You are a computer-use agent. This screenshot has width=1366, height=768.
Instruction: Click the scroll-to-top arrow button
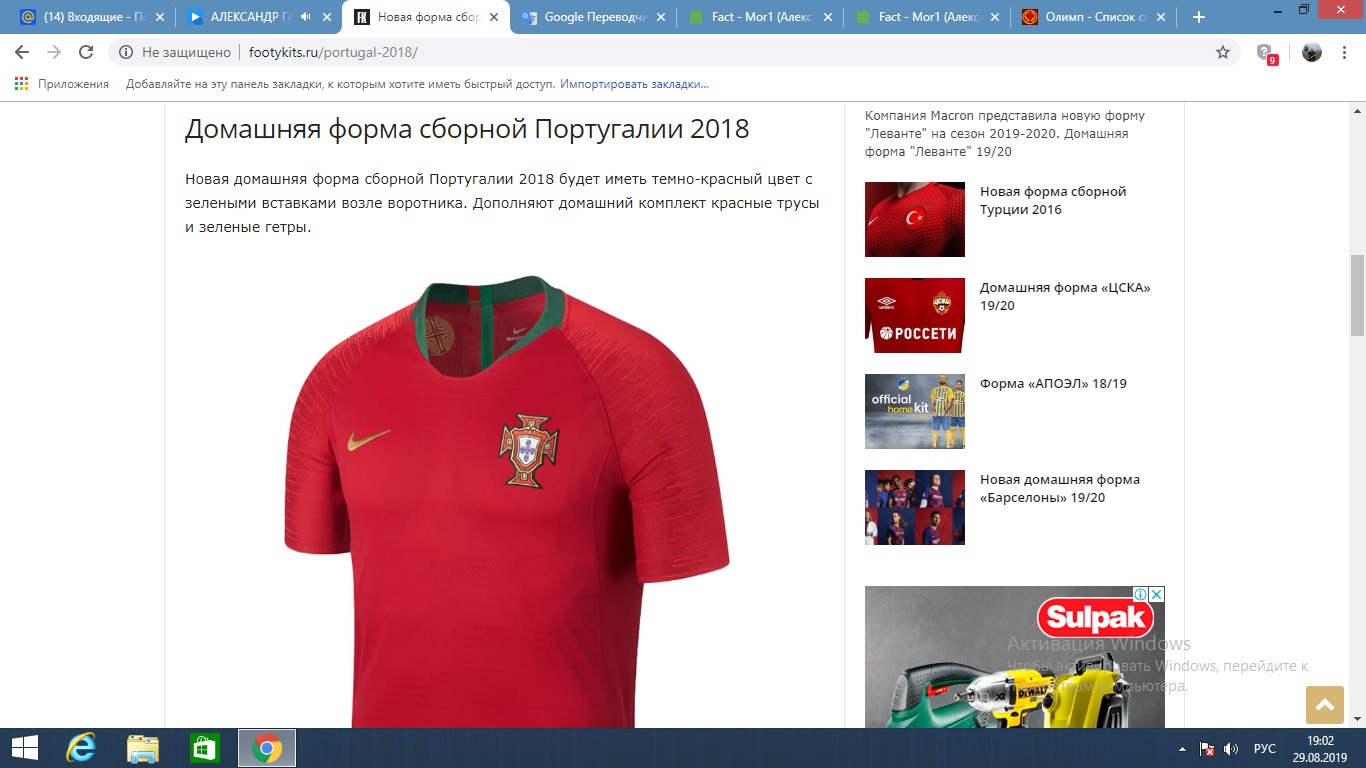(x=1325, y=705)
